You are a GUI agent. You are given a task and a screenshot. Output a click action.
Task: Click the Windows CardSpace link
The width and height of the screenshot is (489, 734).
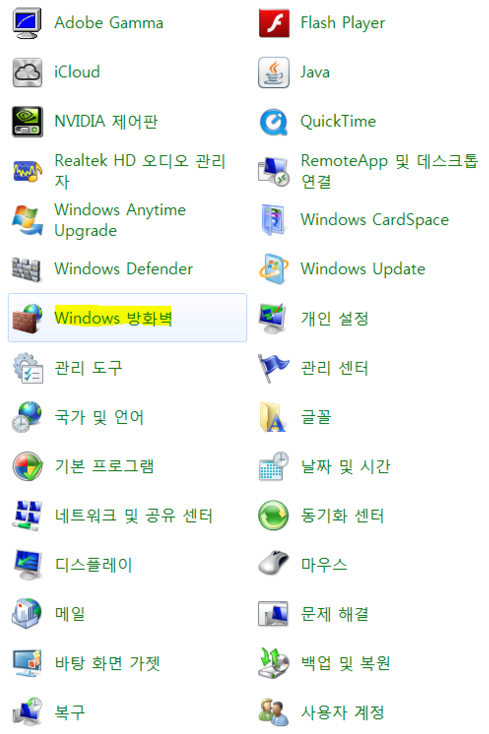click(x=374, y=220)
